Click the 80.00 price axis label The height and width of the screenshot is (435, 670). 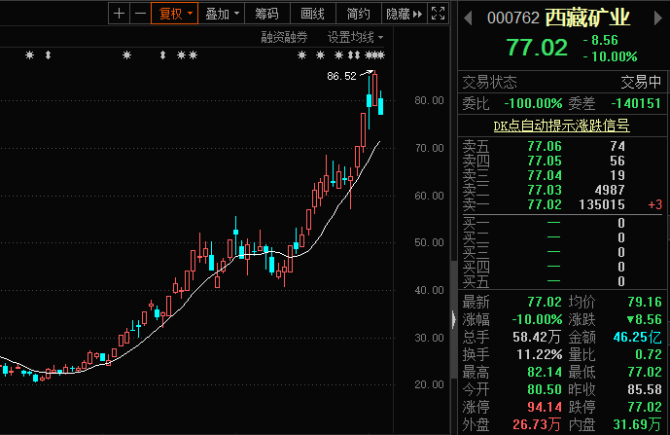[429, 100]
